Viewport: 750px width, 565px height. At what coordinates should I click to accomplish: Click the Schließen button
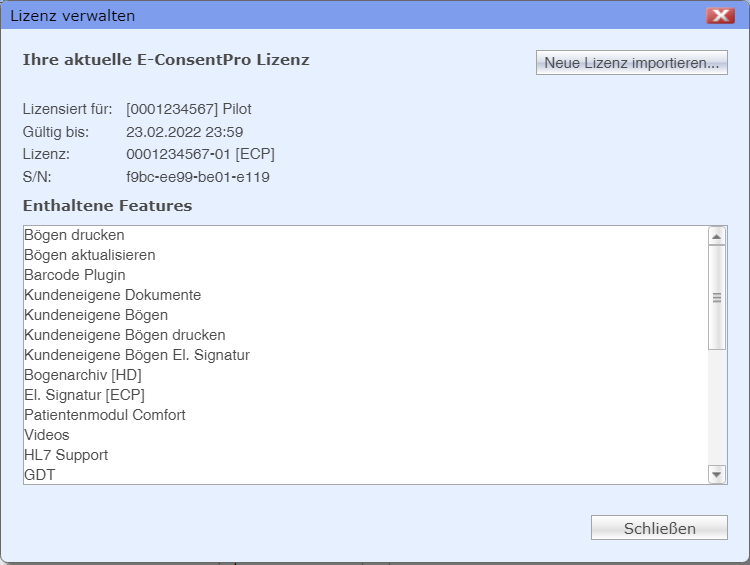(659, 528)
